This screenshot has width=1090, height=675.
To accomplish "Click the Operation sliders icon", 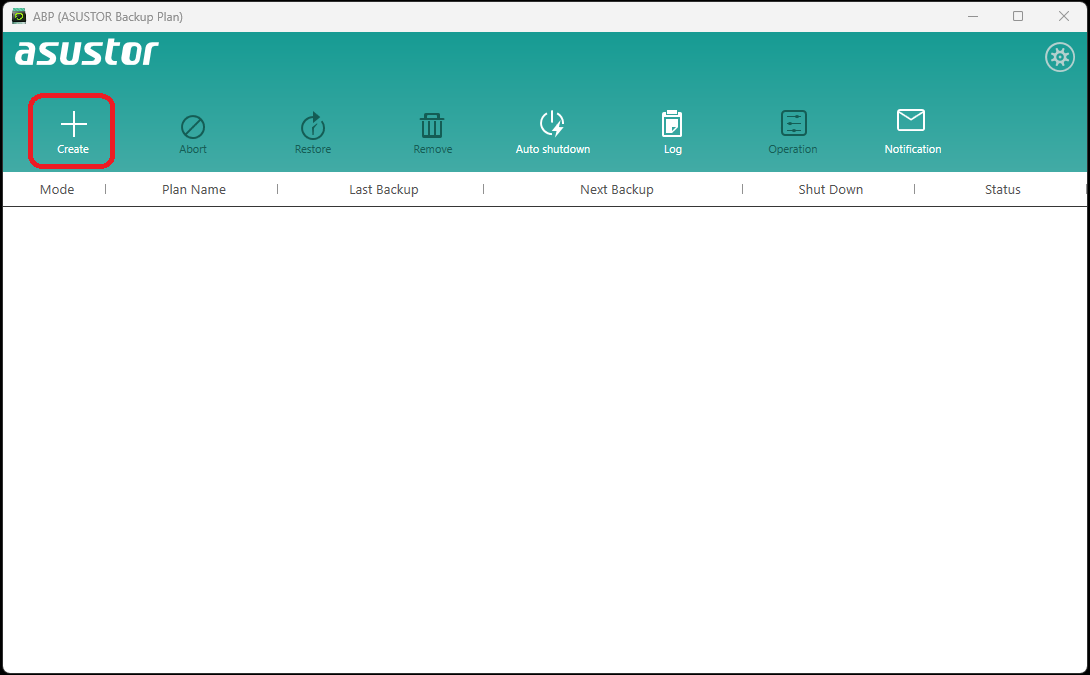I will tap(793, 124).
